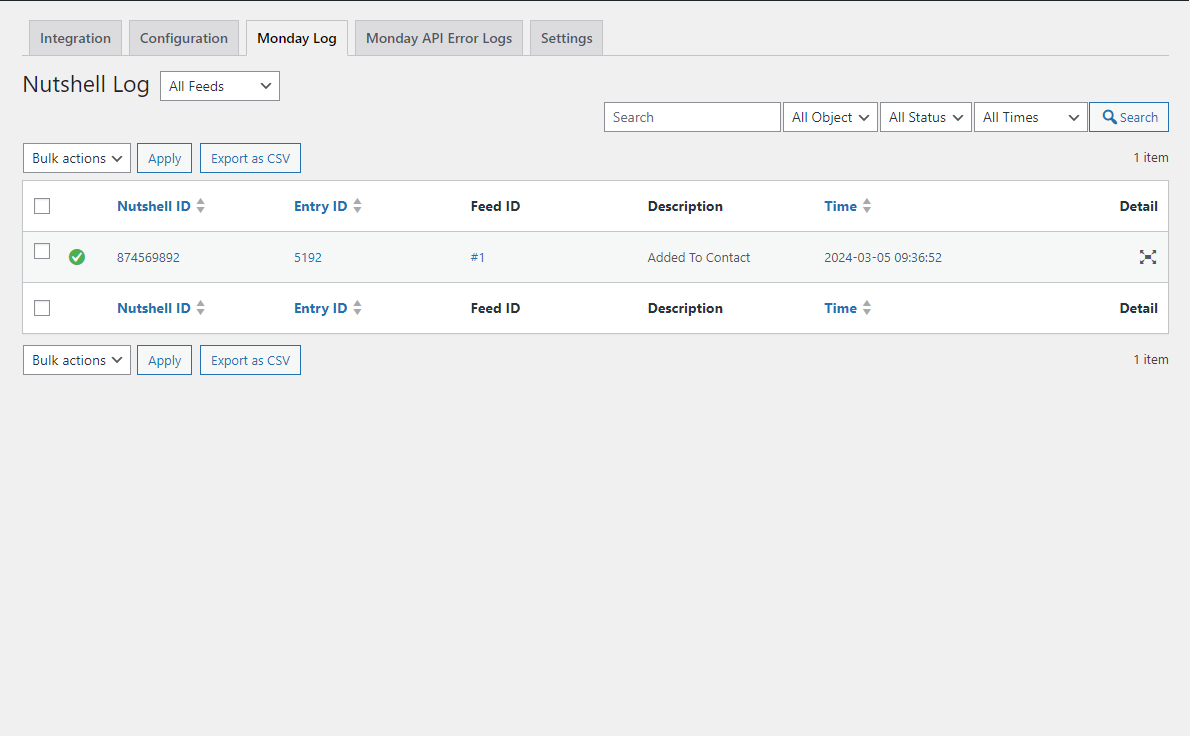Click sort arrows beside bottom Entry ID header
Image resolution: width=1190 pixels, height=736 pixels.
[357, 308]
